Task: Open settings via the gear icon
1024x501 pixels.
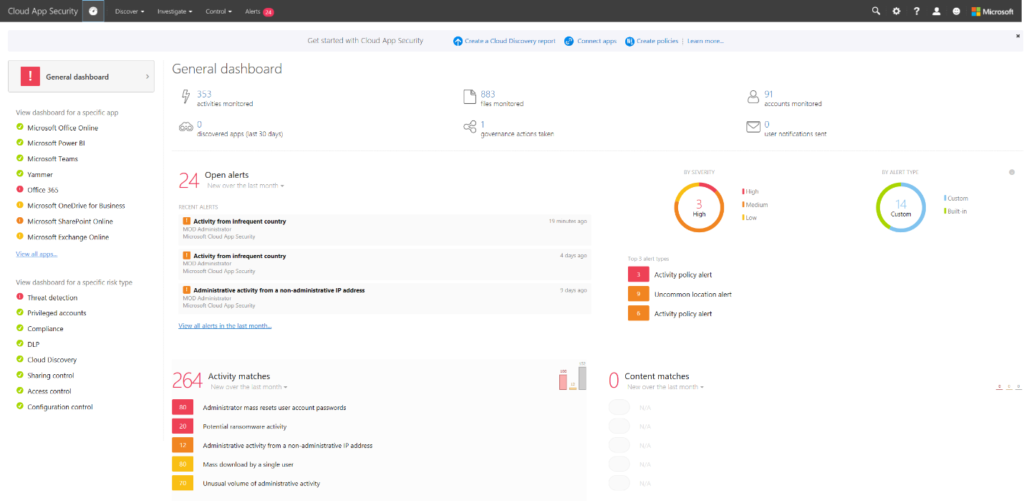Action: [896, 11]
